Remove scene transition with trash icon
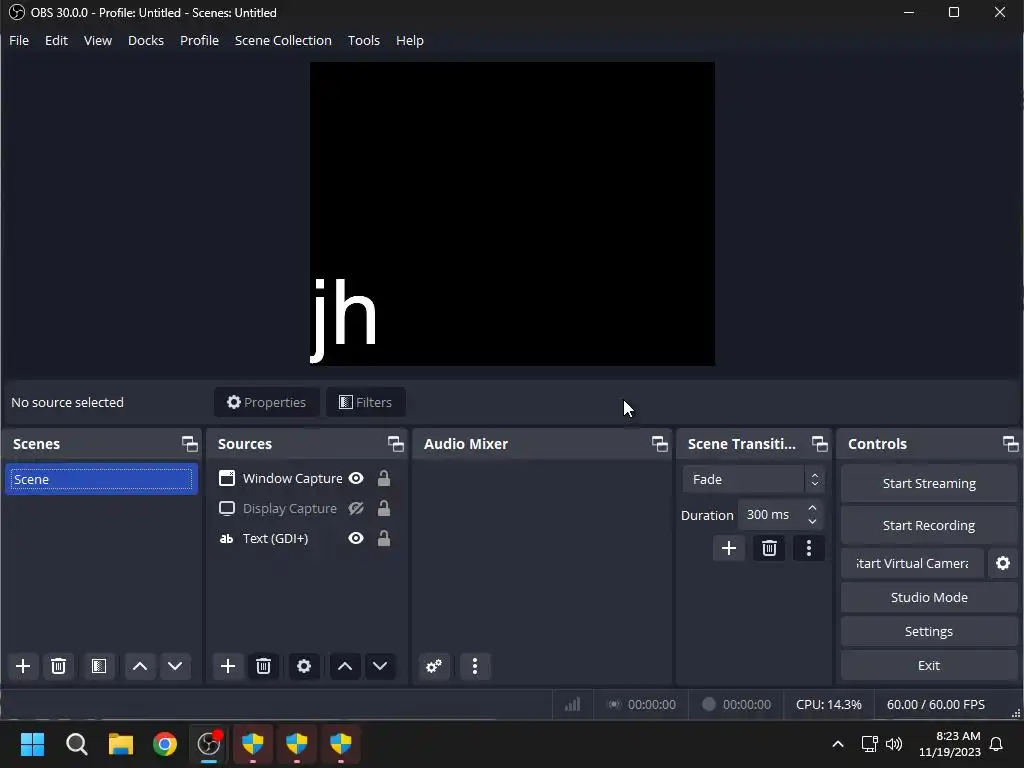This screenshot has width=1024, height=768. point(769,548)
